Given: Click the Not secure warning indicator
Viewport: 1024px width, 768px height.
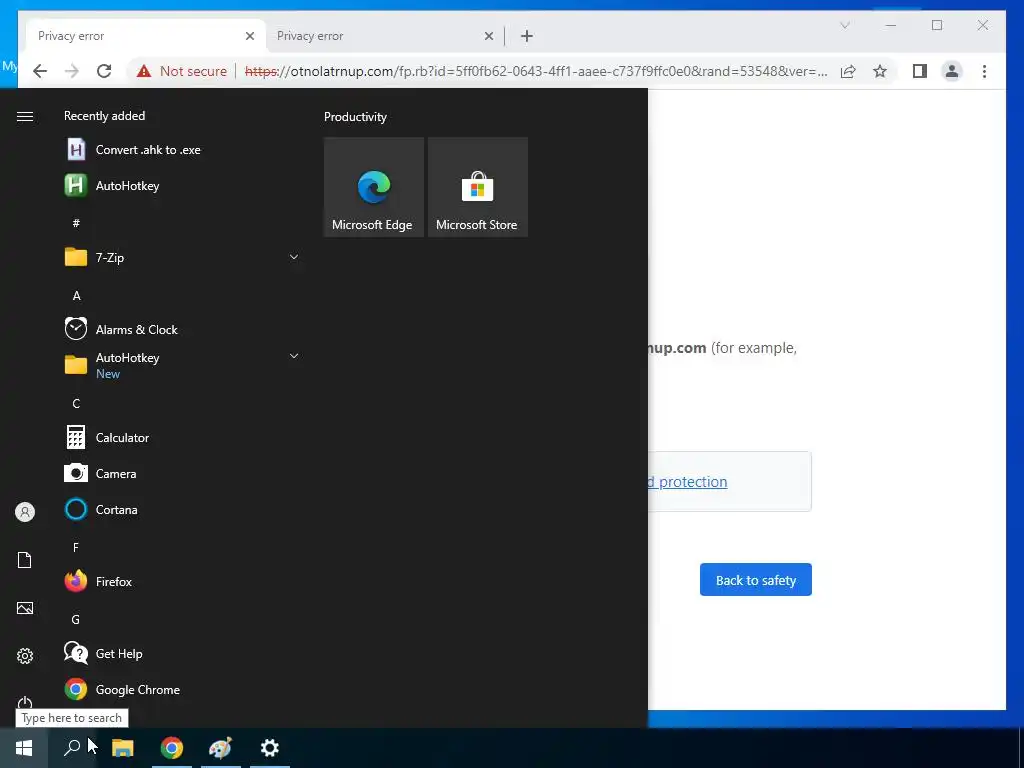Looking at the screenshot, I should 182,71.
